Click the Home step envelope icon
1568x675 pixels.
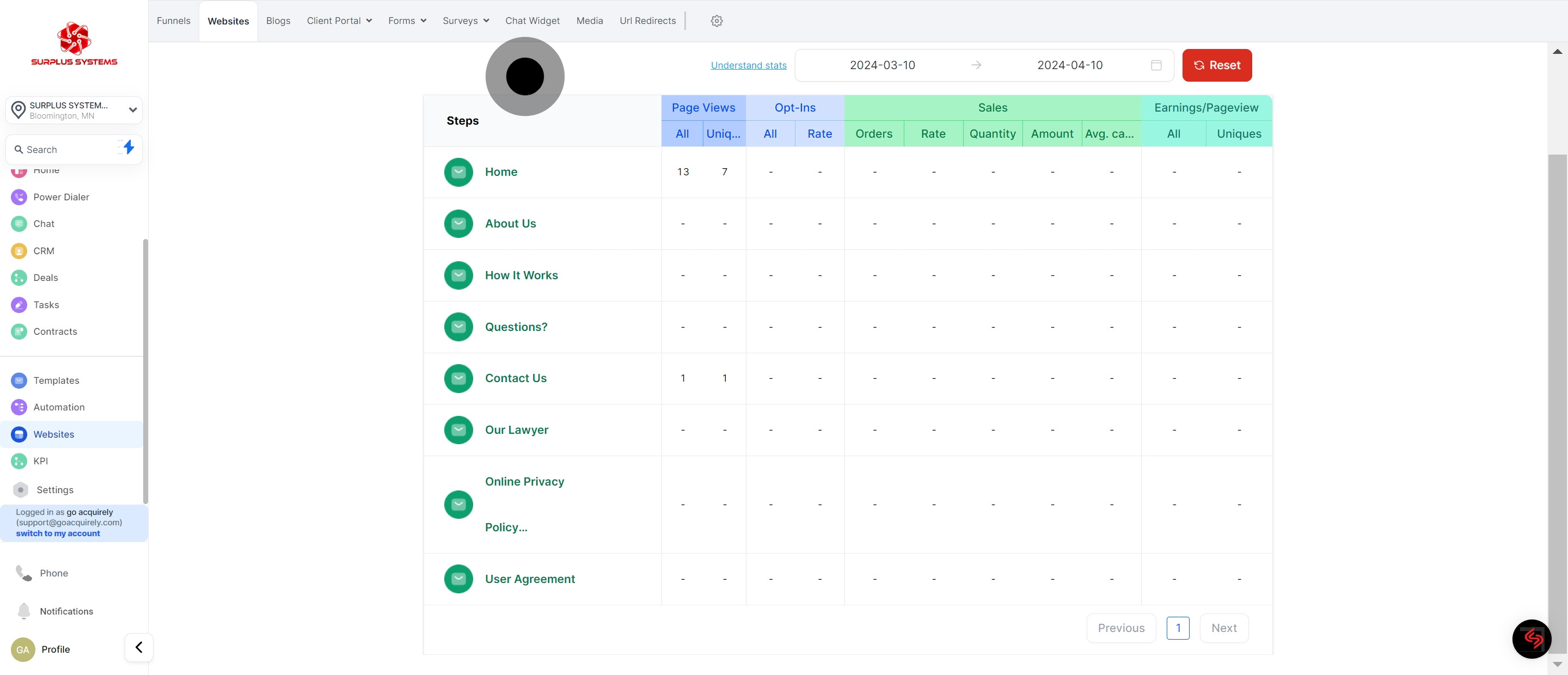tap(458, 172)
